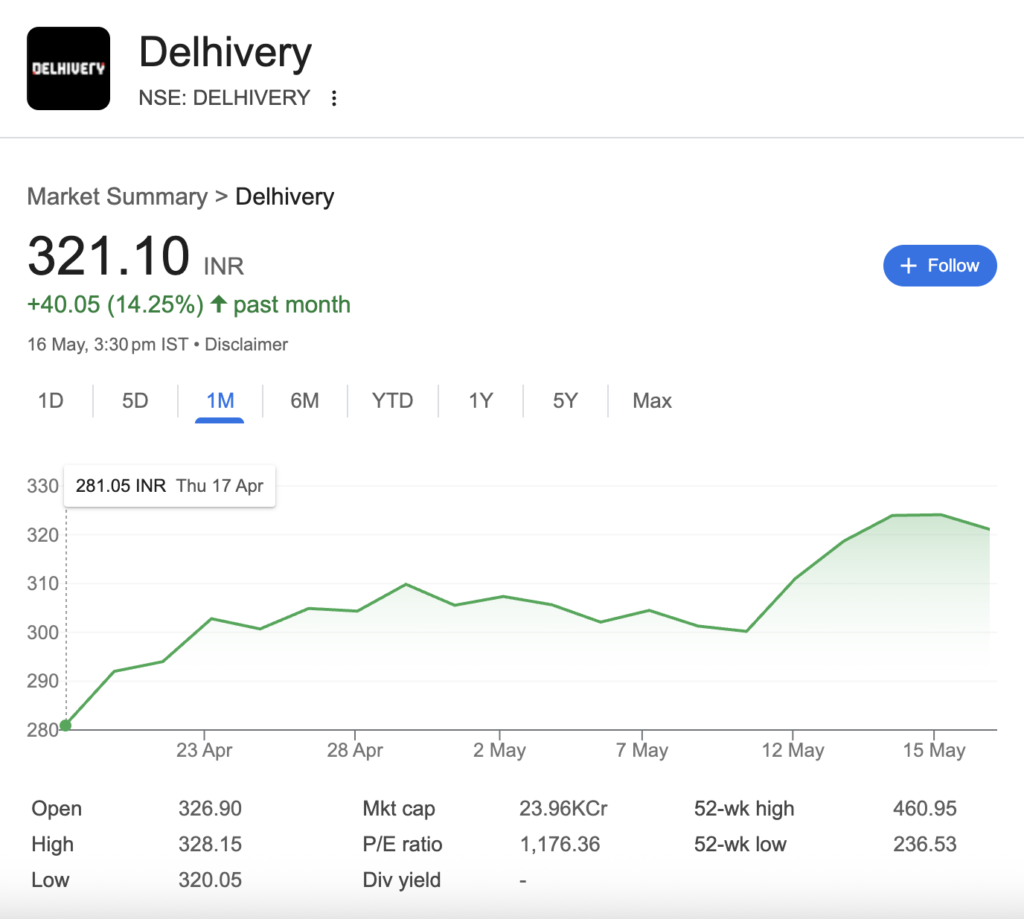Viewport: 1024px width, 919px height.
Task: Click the 52-wk high label
Action: tap(744, 809)
